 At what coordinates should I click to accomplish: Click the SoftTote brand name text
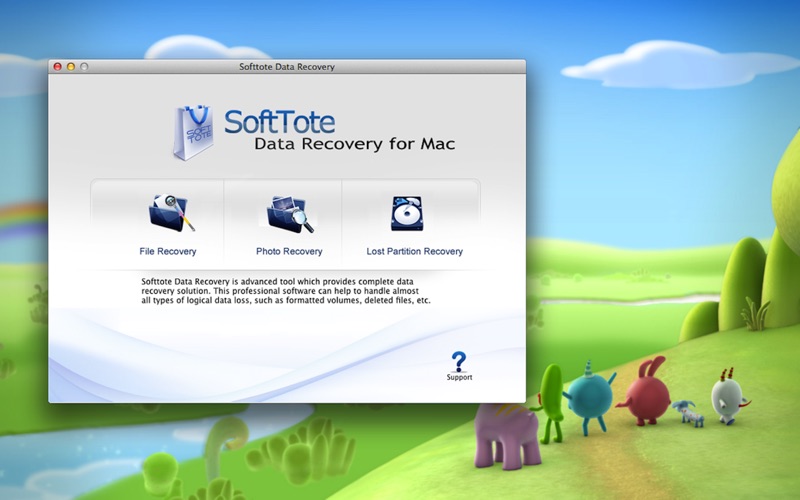coord(279,122)
